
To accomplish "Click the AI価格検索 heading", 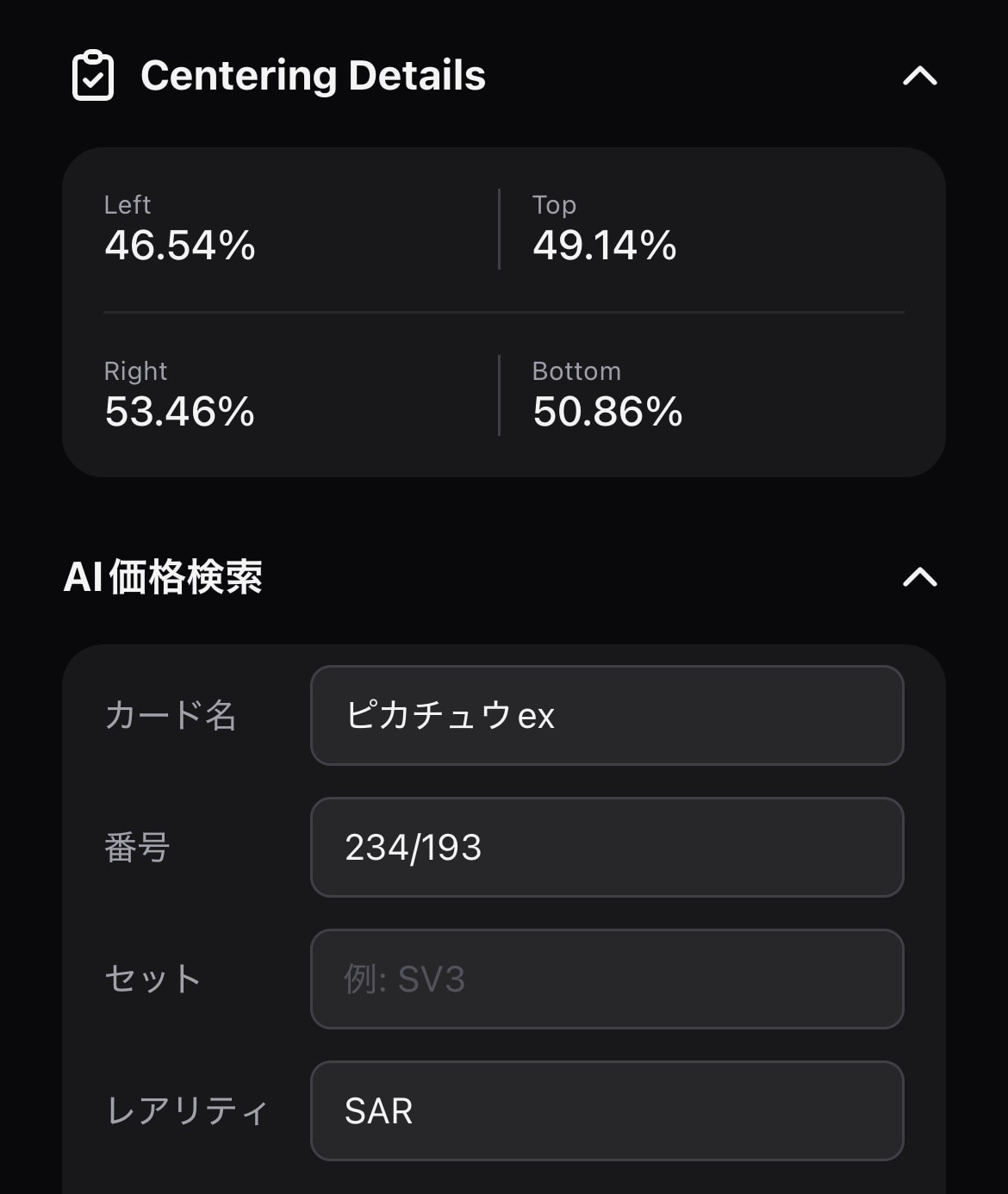I will click(163, 576).
